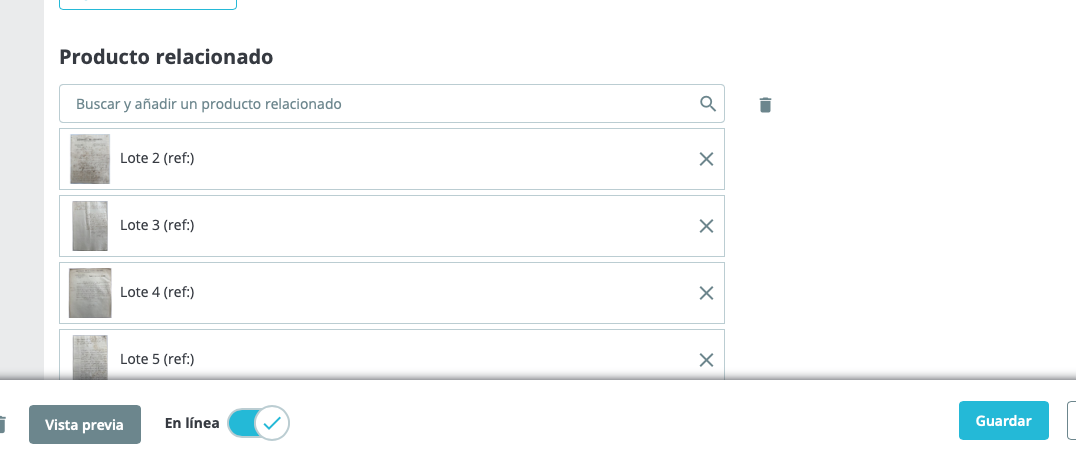Remove Lote 2 from related products
Viewport: 1076px width, 460px height.
706,159
